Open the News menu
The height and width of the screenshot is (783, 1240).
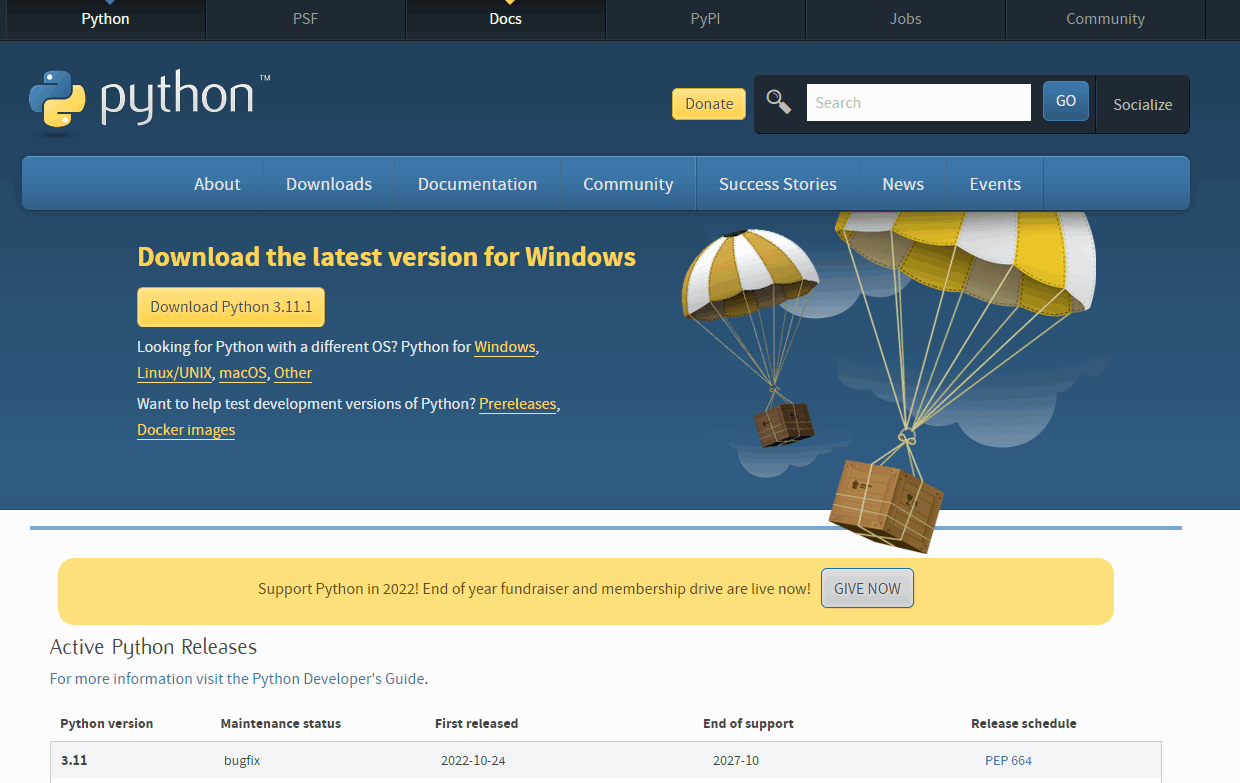click(903, 184)
